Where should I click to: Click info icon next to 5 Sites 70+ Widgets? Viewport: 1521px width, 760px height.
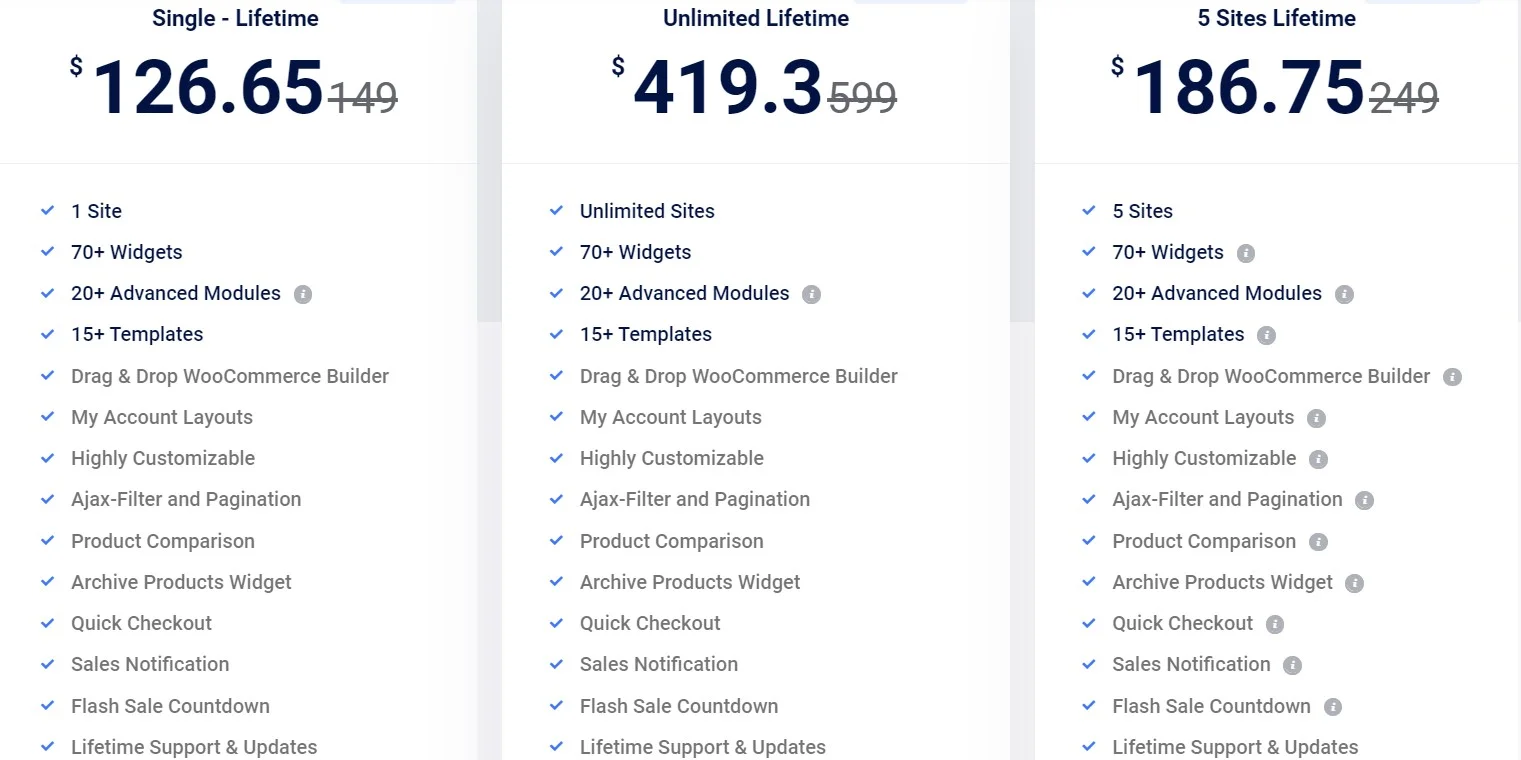pos(1246,253)
